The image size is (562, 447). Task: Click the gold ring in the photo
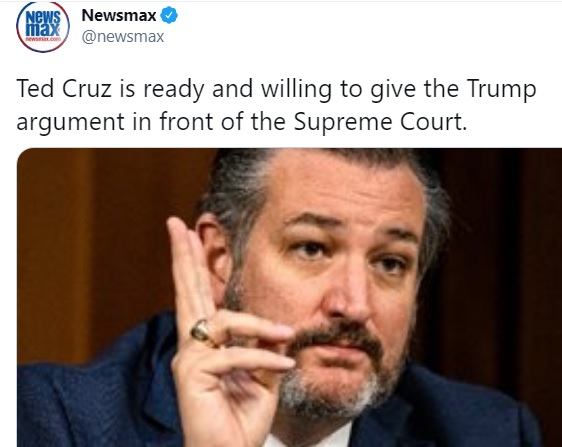(x=201, y=331)
